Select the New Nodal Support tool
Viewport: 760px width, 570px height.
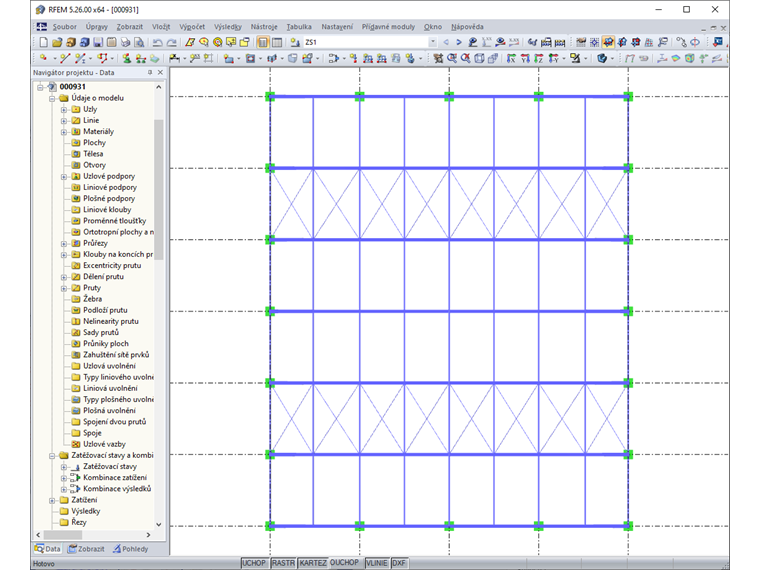127,58
